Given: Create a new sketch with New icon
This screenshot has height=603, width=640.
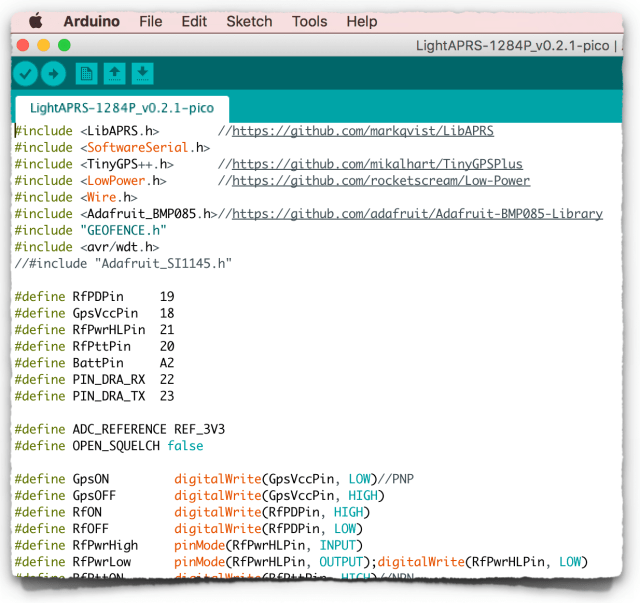Looking at the screenshot, I should click(87, 73).
